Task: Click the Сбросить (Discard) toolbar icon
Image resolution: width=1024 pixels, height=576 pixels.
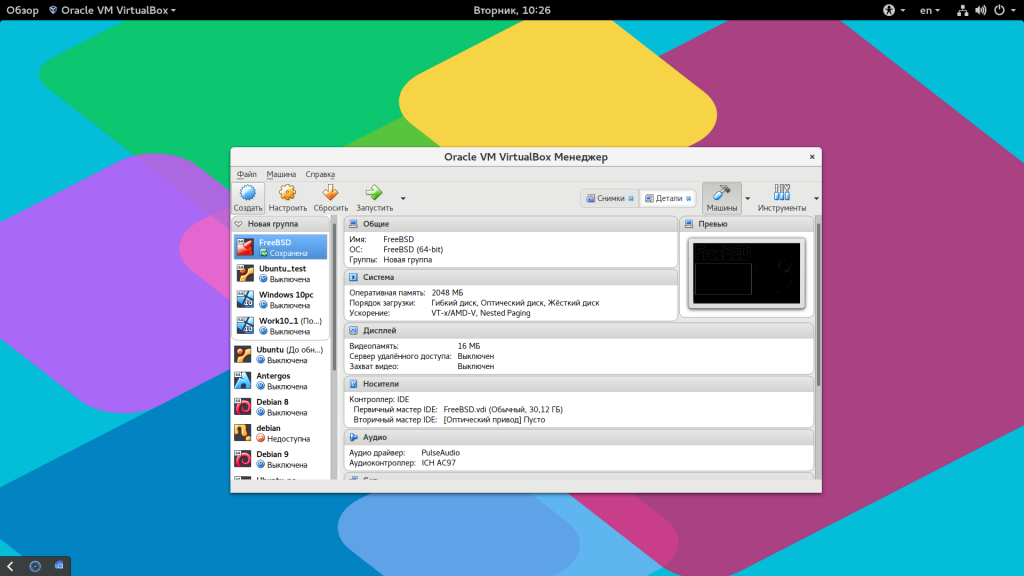Action: point(331,193)
